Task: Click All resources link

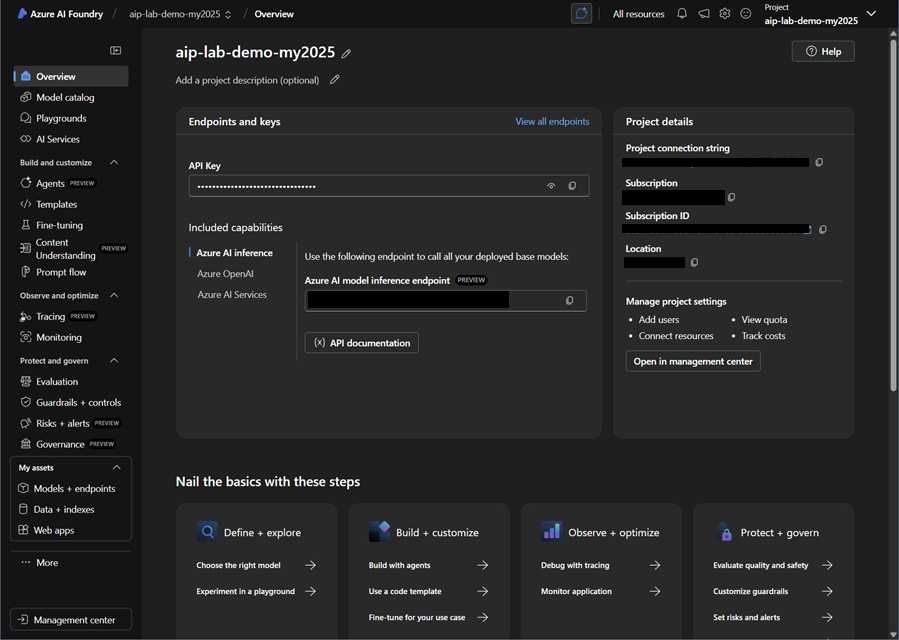Action: 639,14
